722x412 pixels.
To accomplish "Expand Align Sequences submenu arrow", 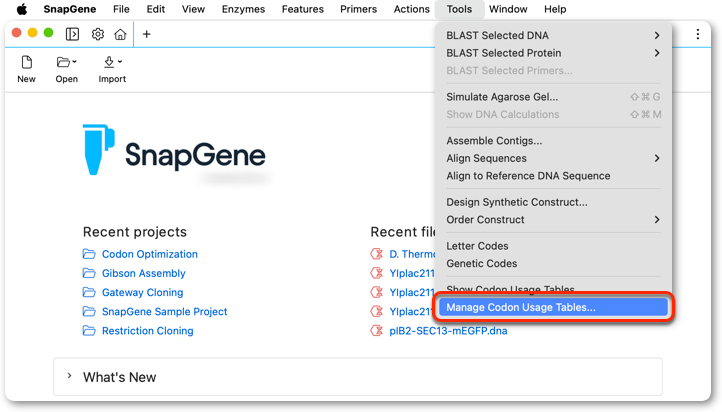I will [657, 158].
